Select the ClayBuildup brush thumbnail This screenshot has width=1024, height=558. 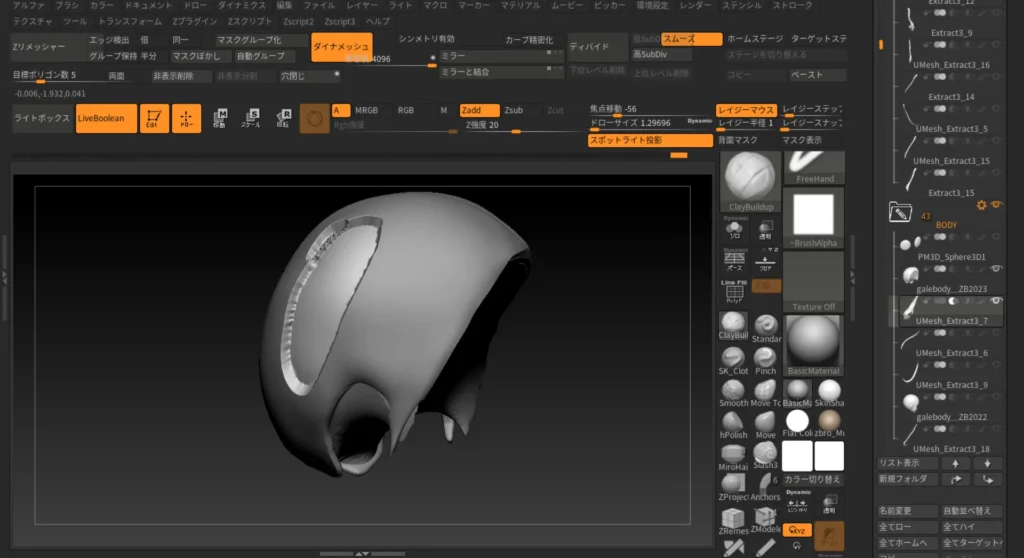(x=749, y=183)
